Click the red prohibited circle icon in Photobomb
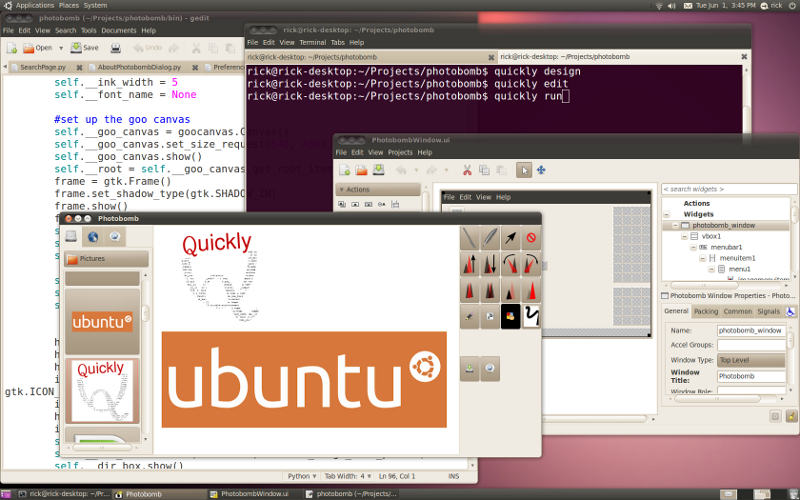This screenshot has height=500, width=800. click(x=531, y=238)
